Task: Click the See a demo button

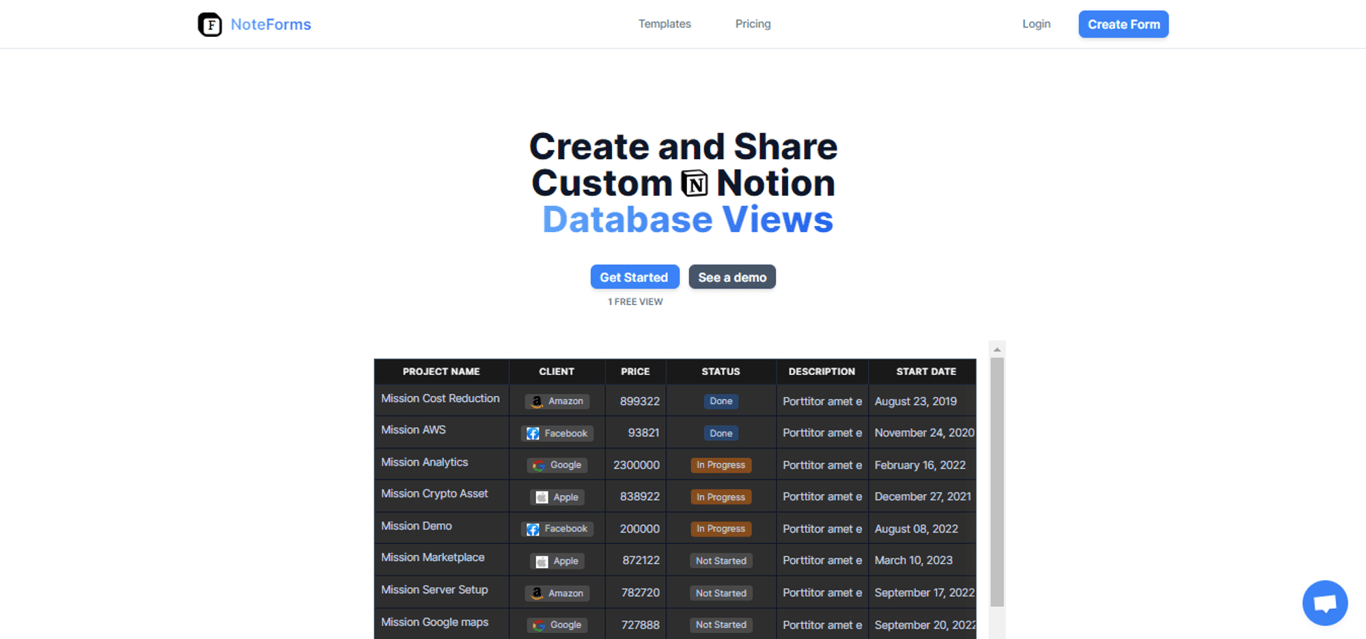Action: pyautogui.click(x=732, y=277)
